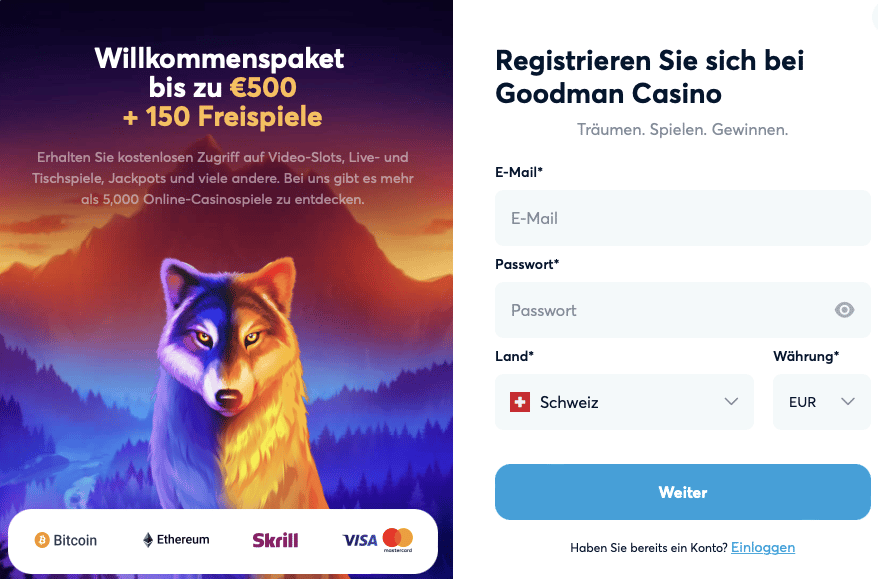The image size is (878, 579).
Task: Expand the Währung currency selector
Action: [x=821, y=401]
